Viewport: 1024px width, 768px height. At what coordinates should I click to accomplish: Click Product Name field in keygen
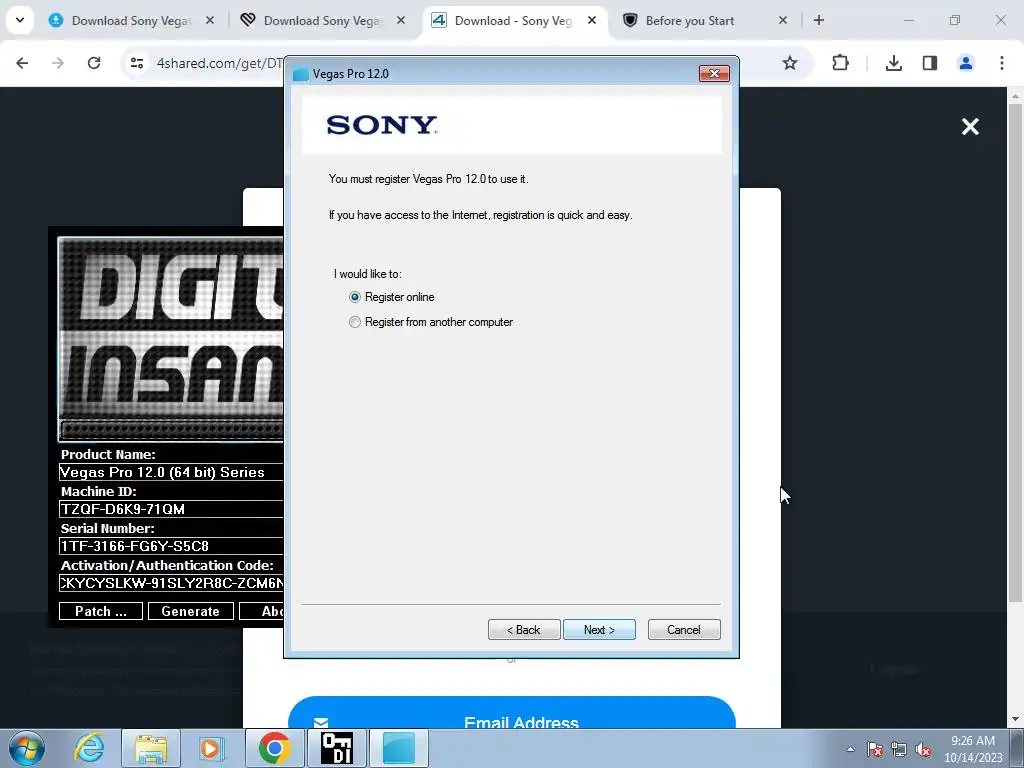171,472
